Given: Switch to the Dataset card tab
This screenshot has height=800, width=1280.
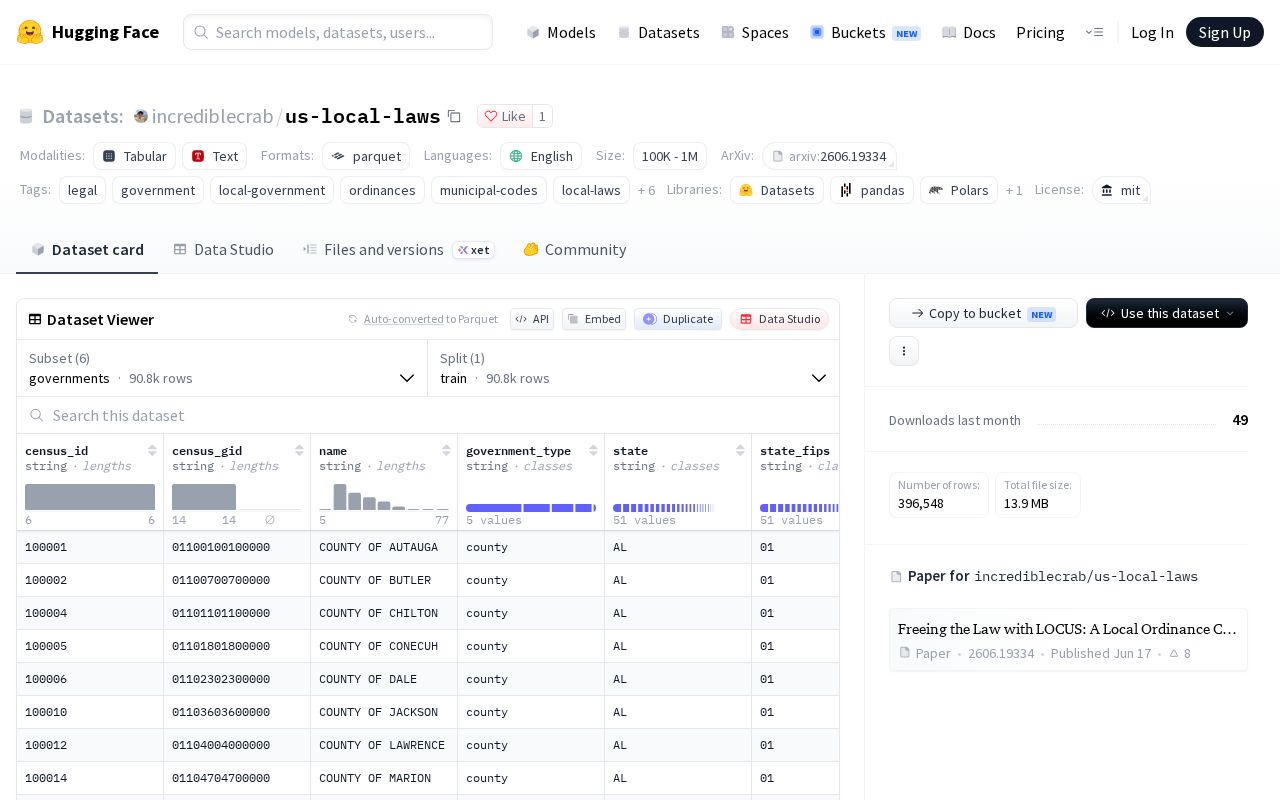Looking at the screenshot, I should pos(87,249).
